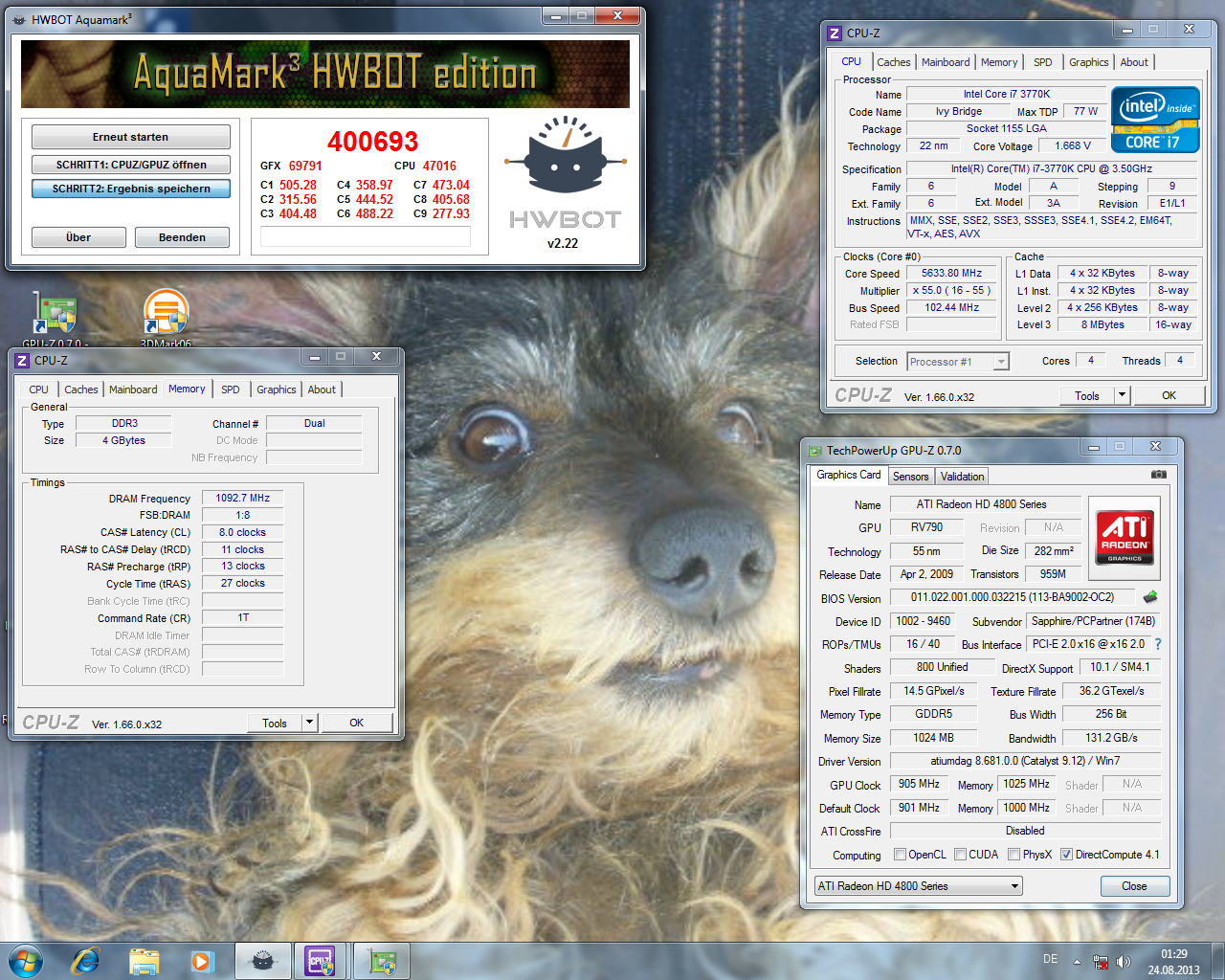Open the Sensors tab in GPU-Z

tap(910, 476)
